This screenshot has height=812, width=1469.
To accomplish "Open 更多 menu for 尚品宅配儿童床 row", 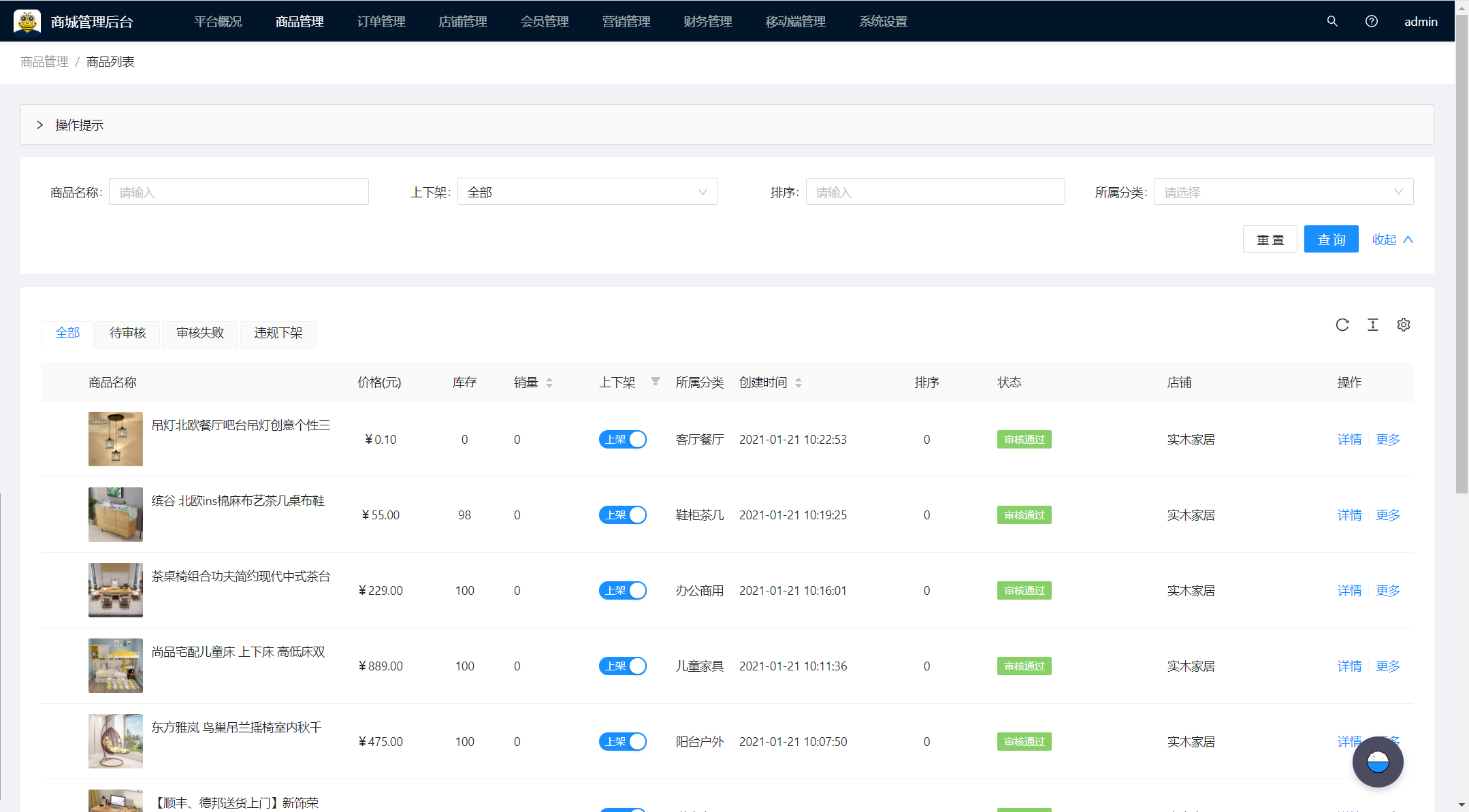I will click(1387, 666).
